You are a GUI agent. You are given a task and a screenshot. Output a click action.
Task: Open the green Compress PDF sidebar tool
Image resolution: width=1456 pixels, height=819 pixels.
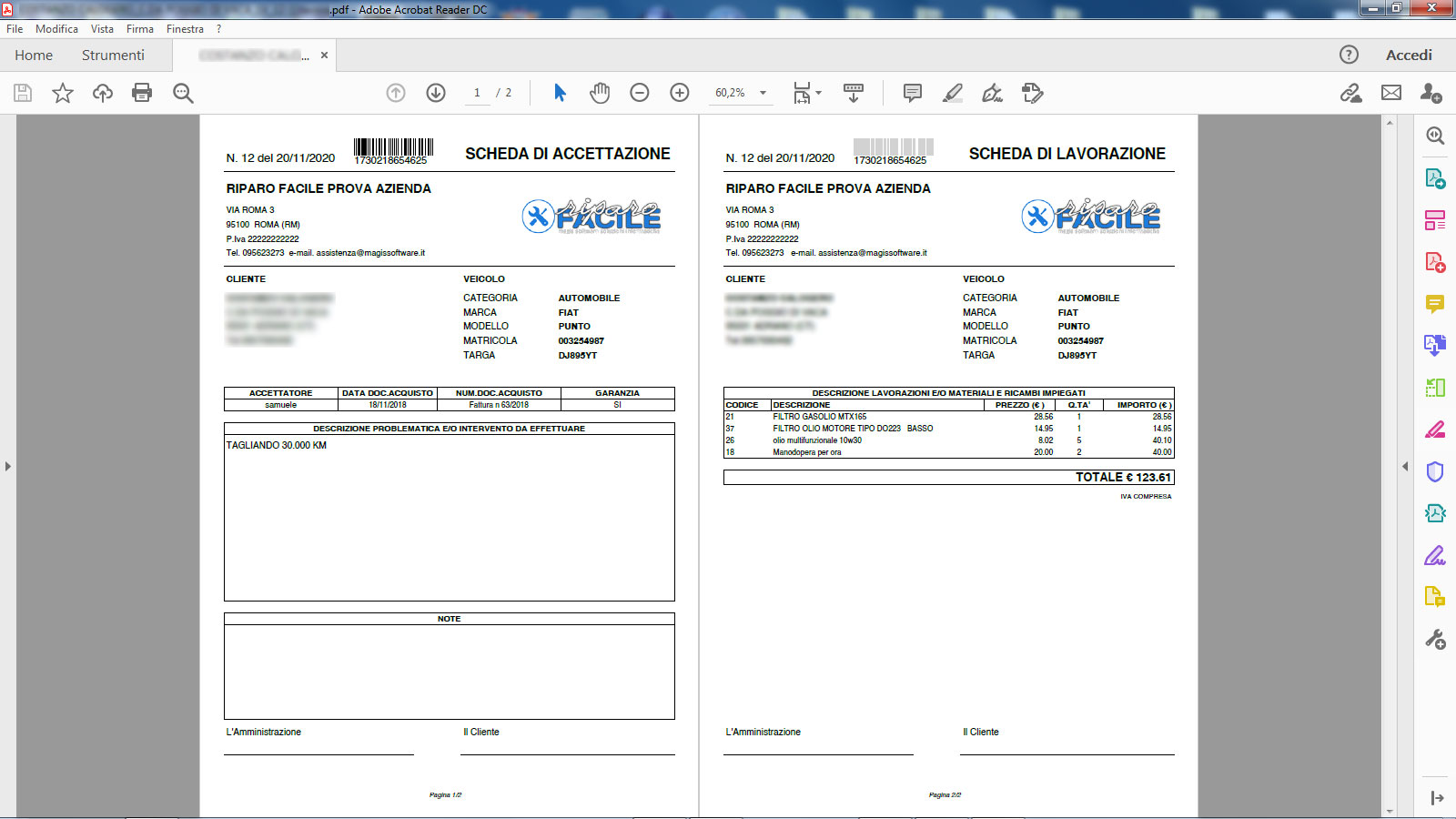pyautogui.click(x=1435, y=388)
